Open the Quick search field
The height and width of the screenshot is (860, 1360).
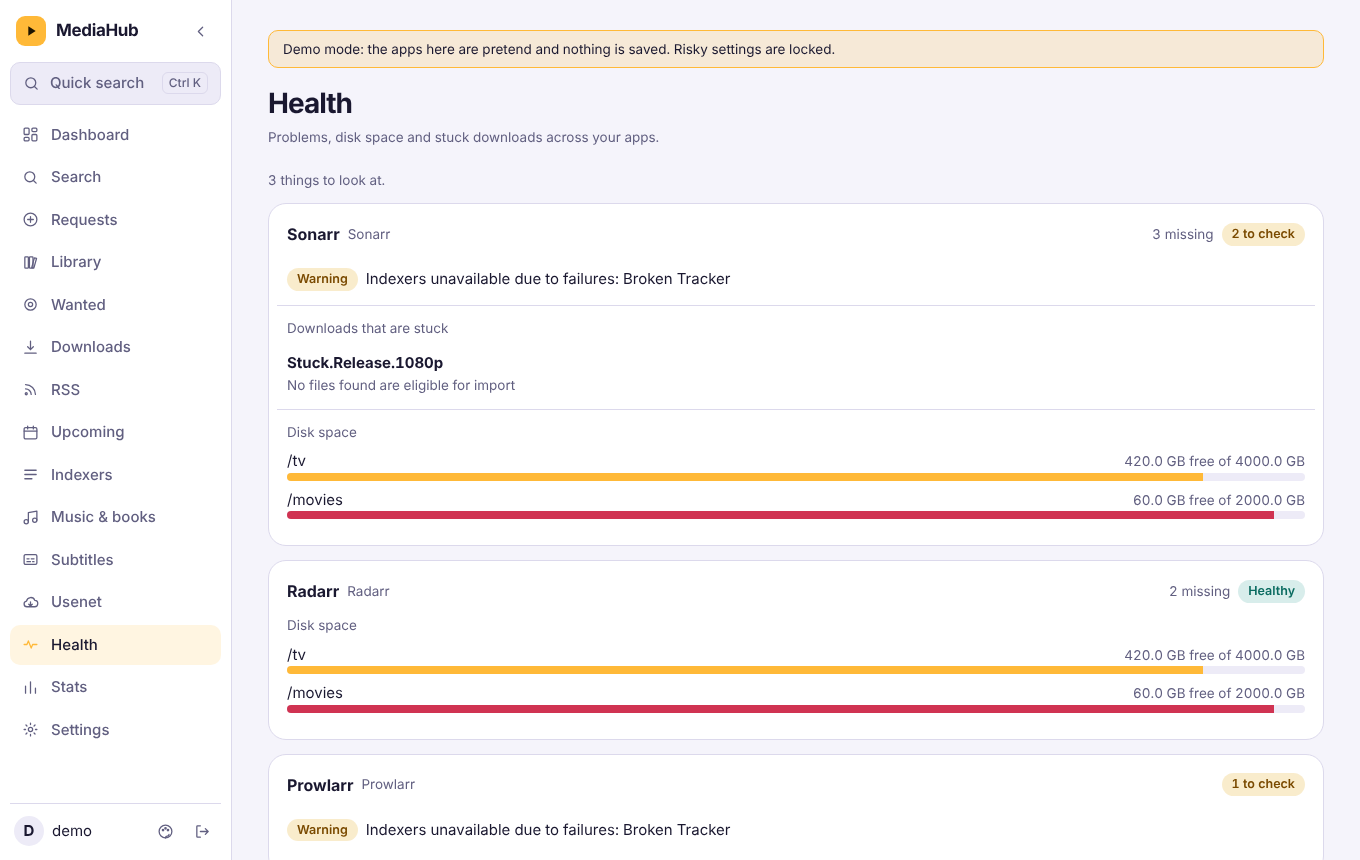coord(115,83)
